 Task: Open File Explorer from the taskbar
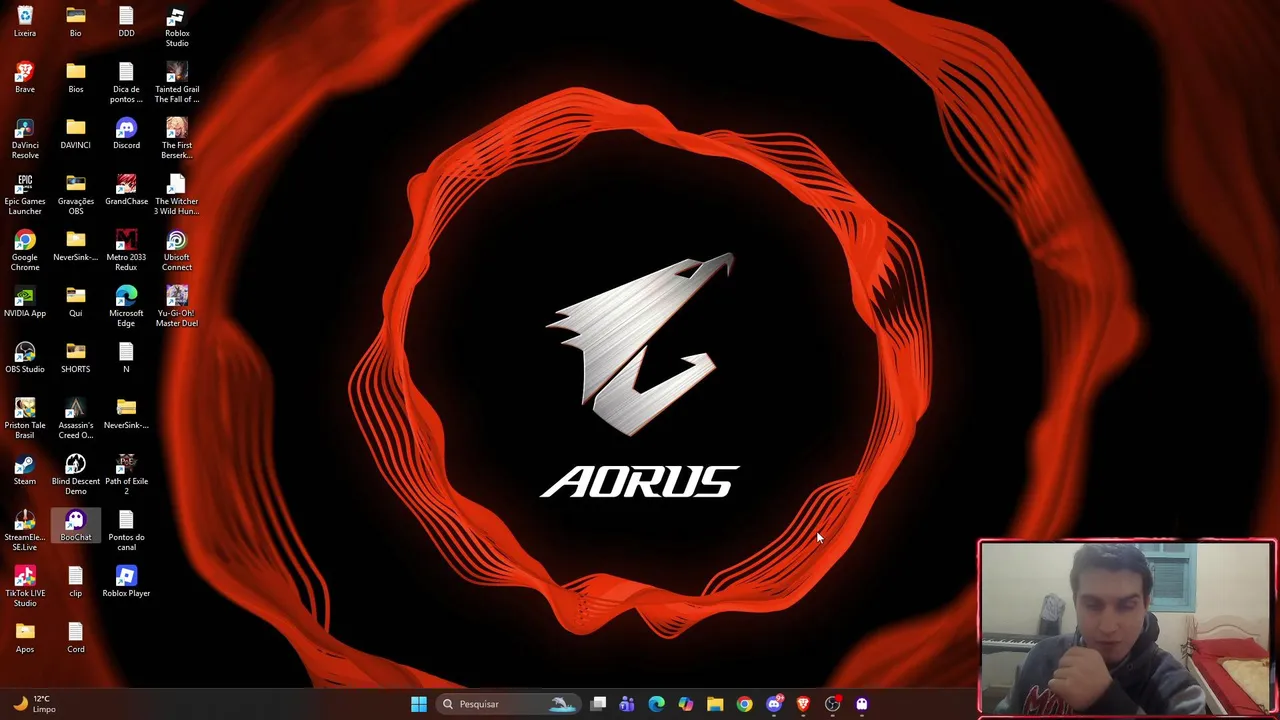715,704
